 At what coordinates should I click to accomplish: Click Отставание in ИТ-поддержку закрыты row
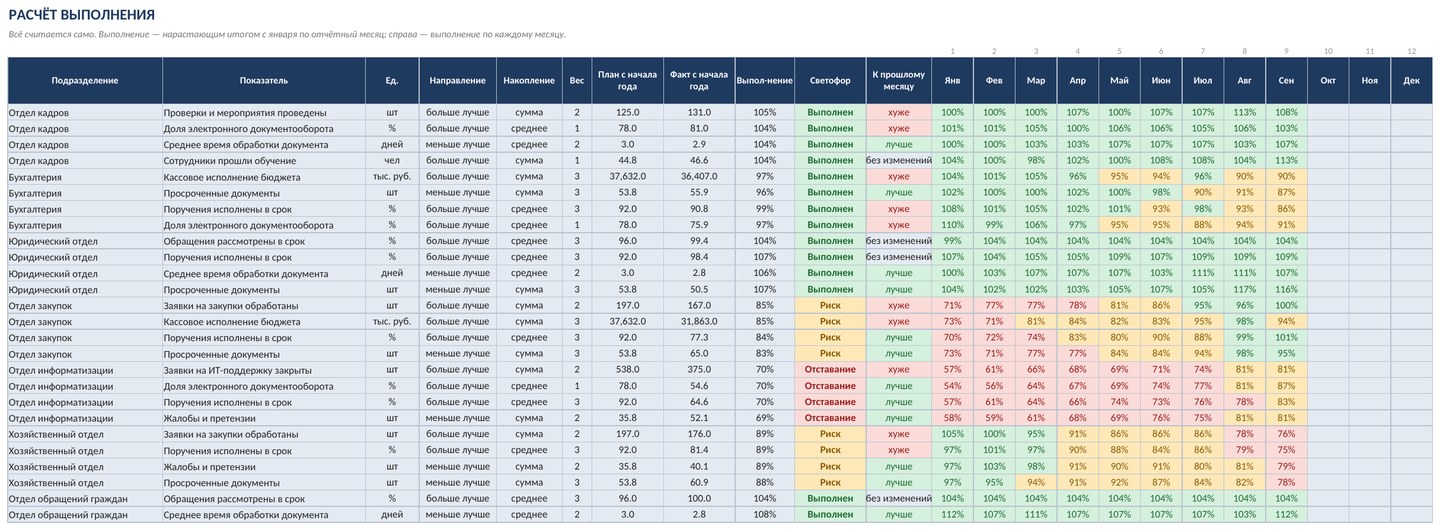tap(830, 369)
